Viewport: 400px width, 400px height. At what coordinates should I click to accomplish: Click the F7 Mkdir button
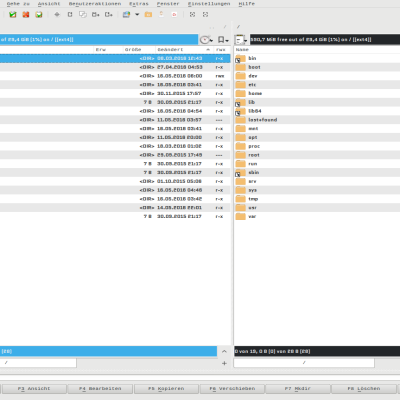pos(298,389)
